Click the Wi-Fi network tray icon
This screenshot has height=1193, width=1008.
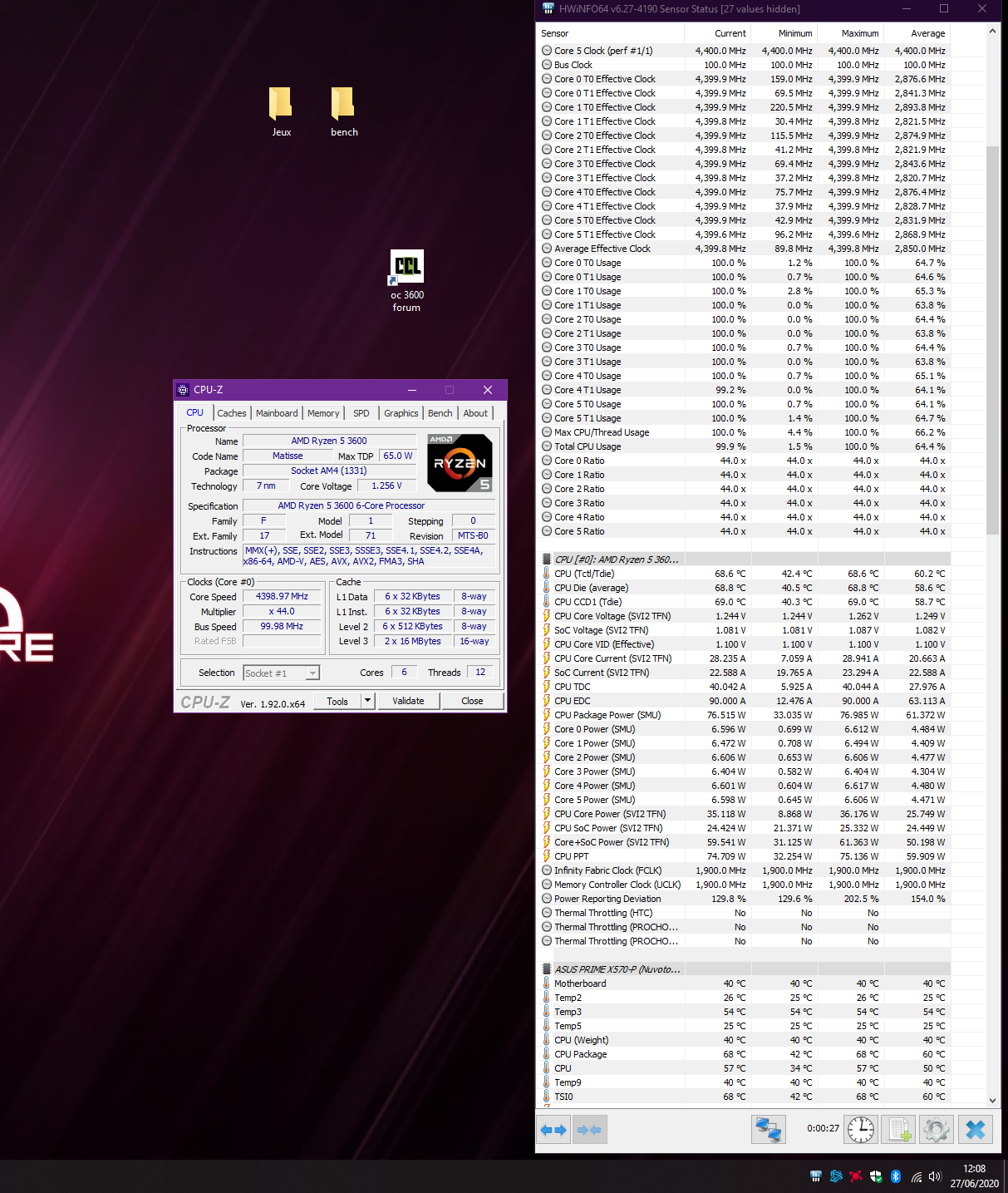916,1176
